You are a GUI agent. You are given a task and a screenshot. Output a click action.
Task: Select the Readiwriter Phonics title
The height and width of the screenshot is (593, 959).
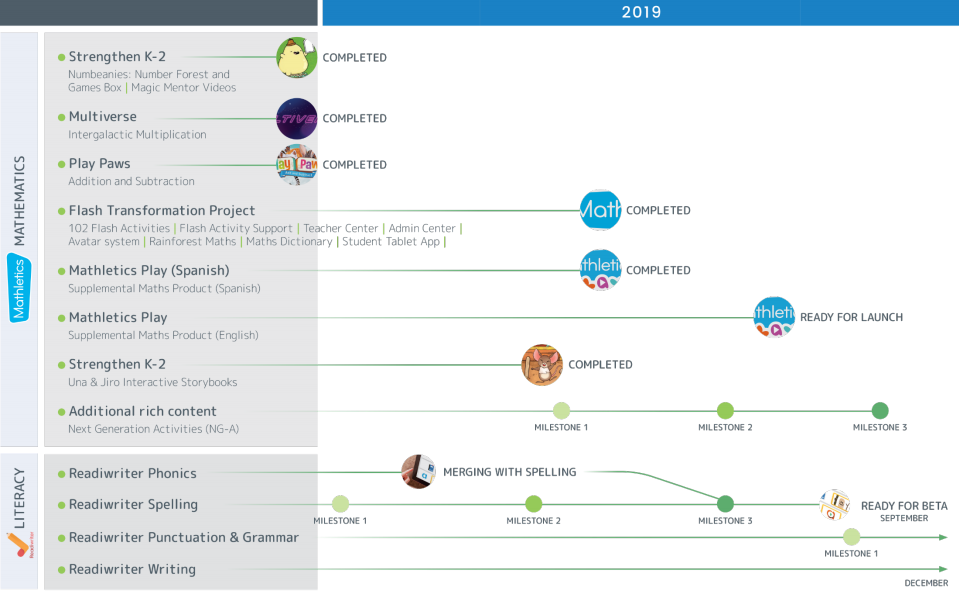click(133, 474)
